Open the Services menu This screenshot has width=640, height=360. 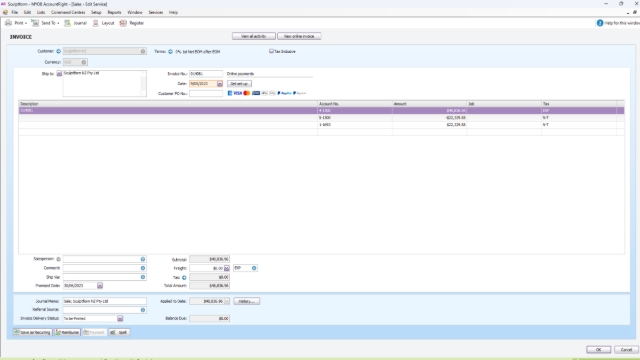point(156,13)
